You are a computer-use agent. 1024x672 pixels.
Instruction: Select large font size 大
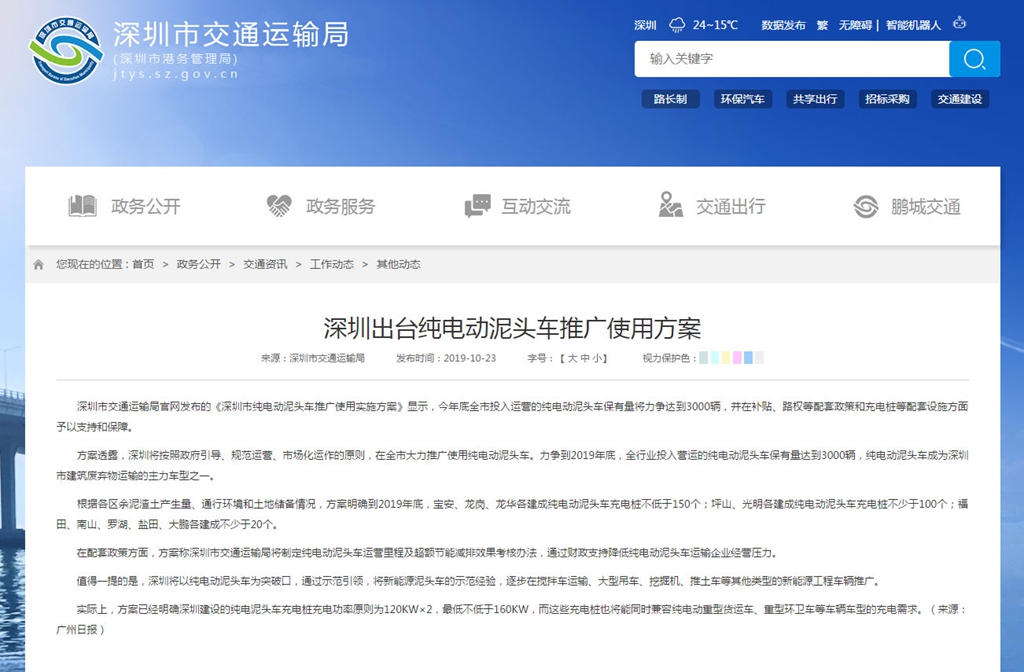point(572,359)
